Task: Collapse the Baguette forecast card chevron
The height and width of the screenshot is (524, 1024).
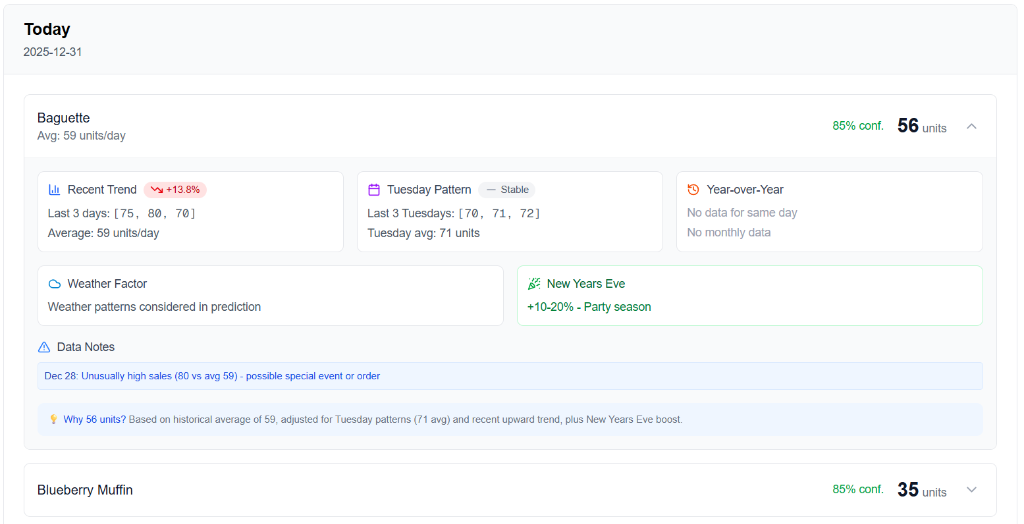Action: coord(971,126)
